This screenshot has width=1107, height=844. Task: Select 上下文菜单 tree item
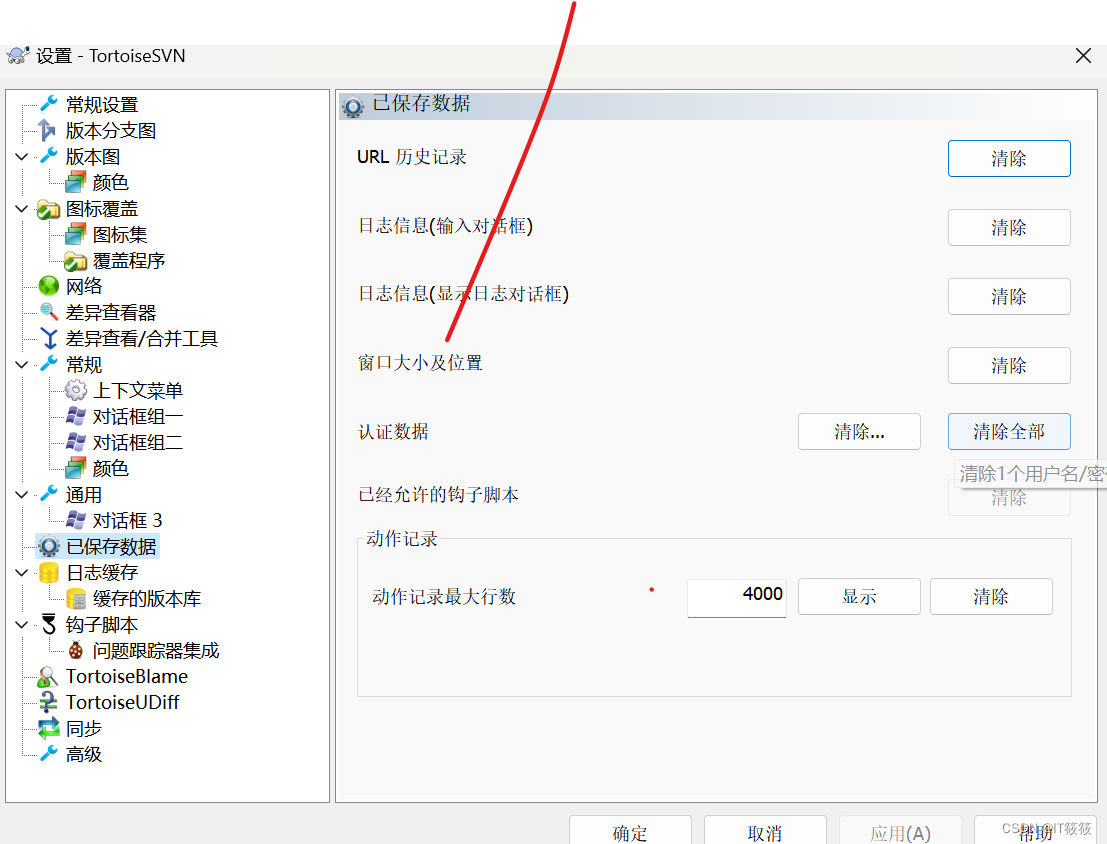pos(138,390)
